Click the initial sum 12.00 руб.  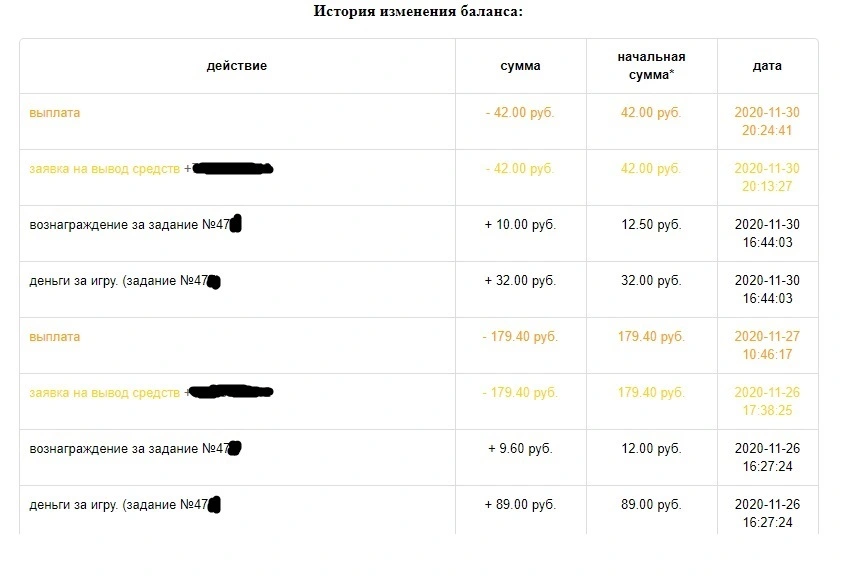tap(651, 448)
